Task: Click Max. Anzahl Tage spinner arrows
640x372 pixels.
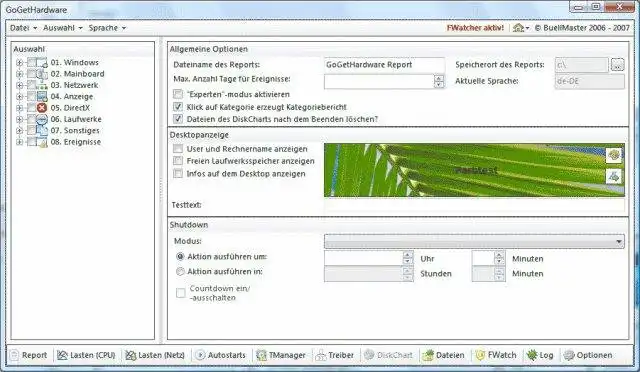Action: click(439, 81)
